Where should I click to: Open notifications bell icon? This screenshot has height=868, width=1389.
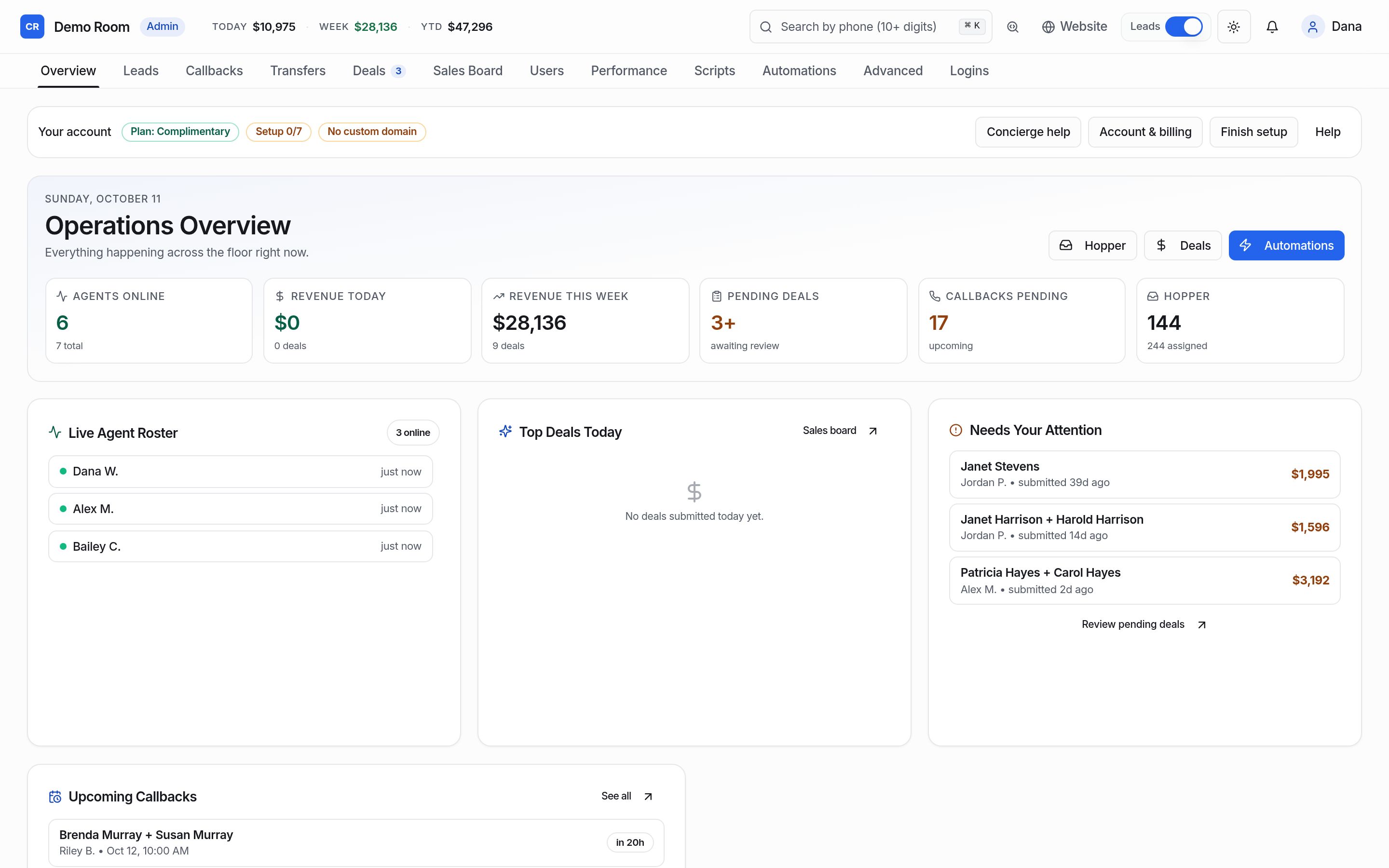pos(1272,27)
